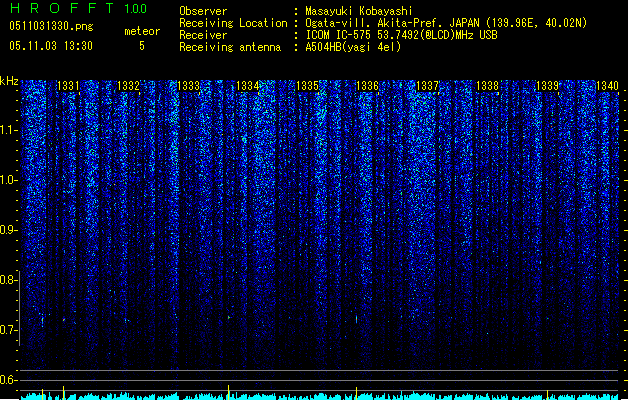Image resolution: width=629 pixels, height=400 pixels.
Task: Click the kHz axis unit label
Action: click(x=9, y=81)
